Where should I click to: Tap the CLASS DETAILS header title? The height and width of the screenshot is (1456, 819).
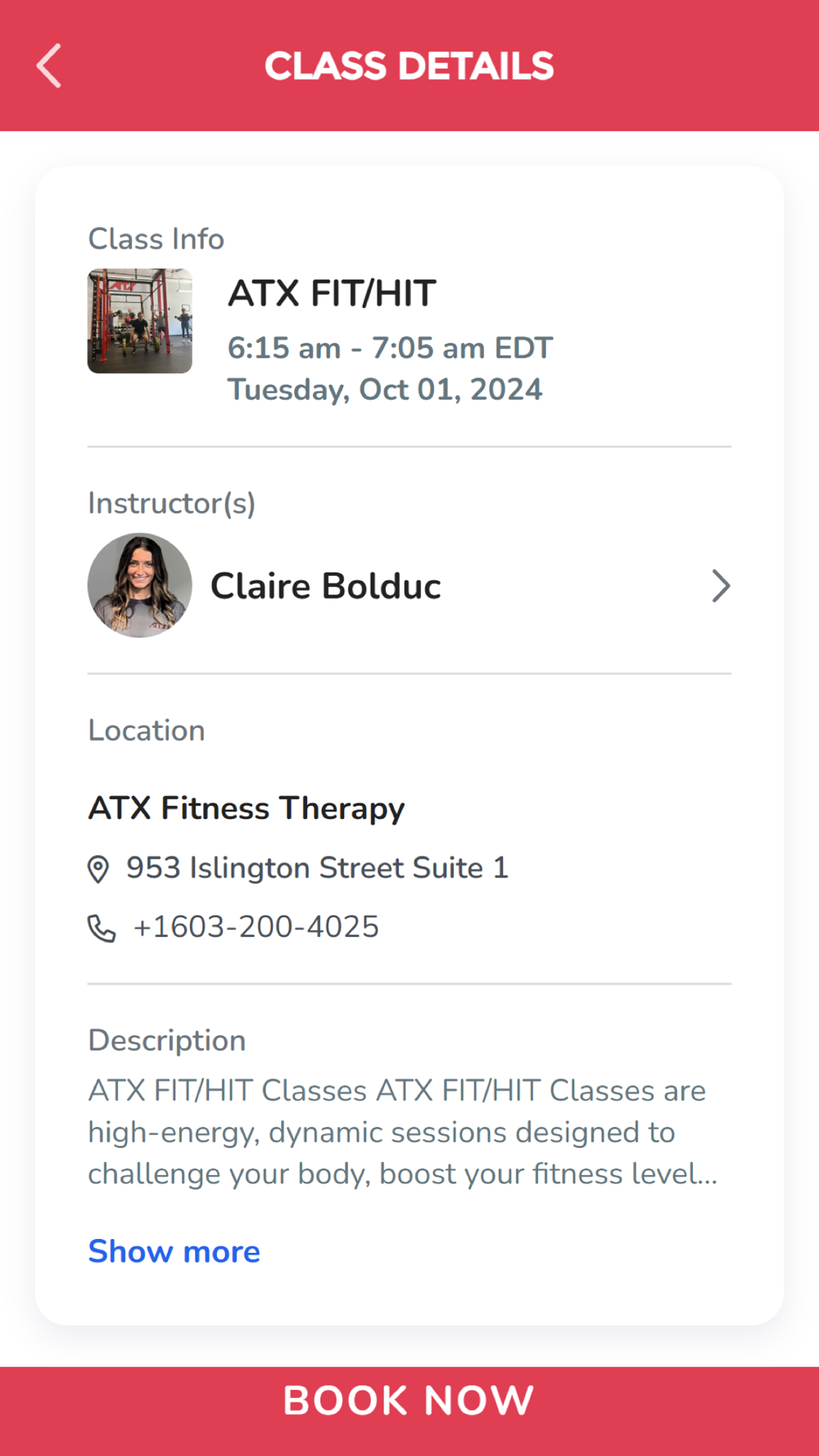click(x=409, y=66)
